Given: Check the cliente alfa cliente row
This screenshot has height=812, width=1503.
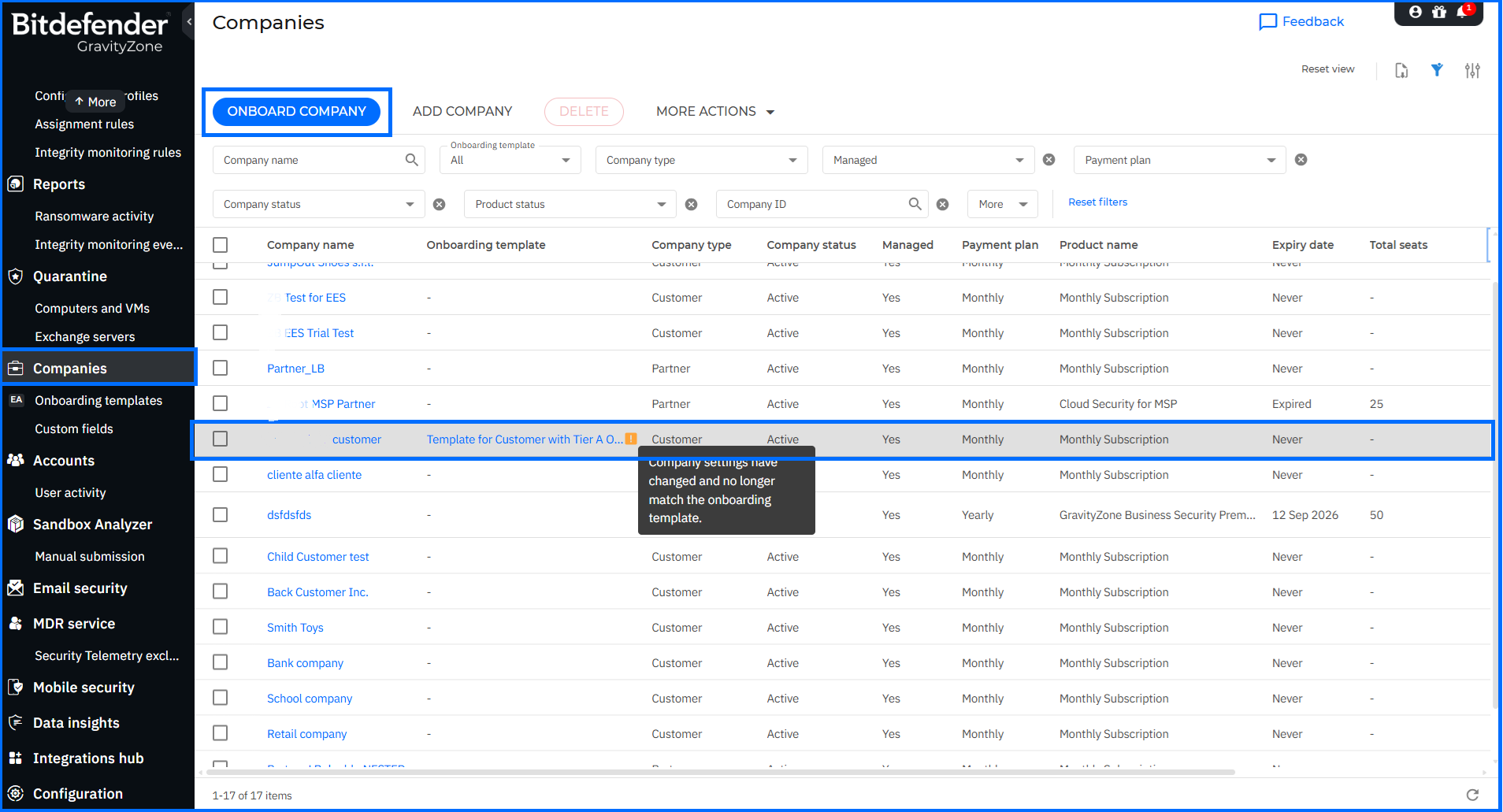Looking at the screenshot, I should (x=221, y=475).
